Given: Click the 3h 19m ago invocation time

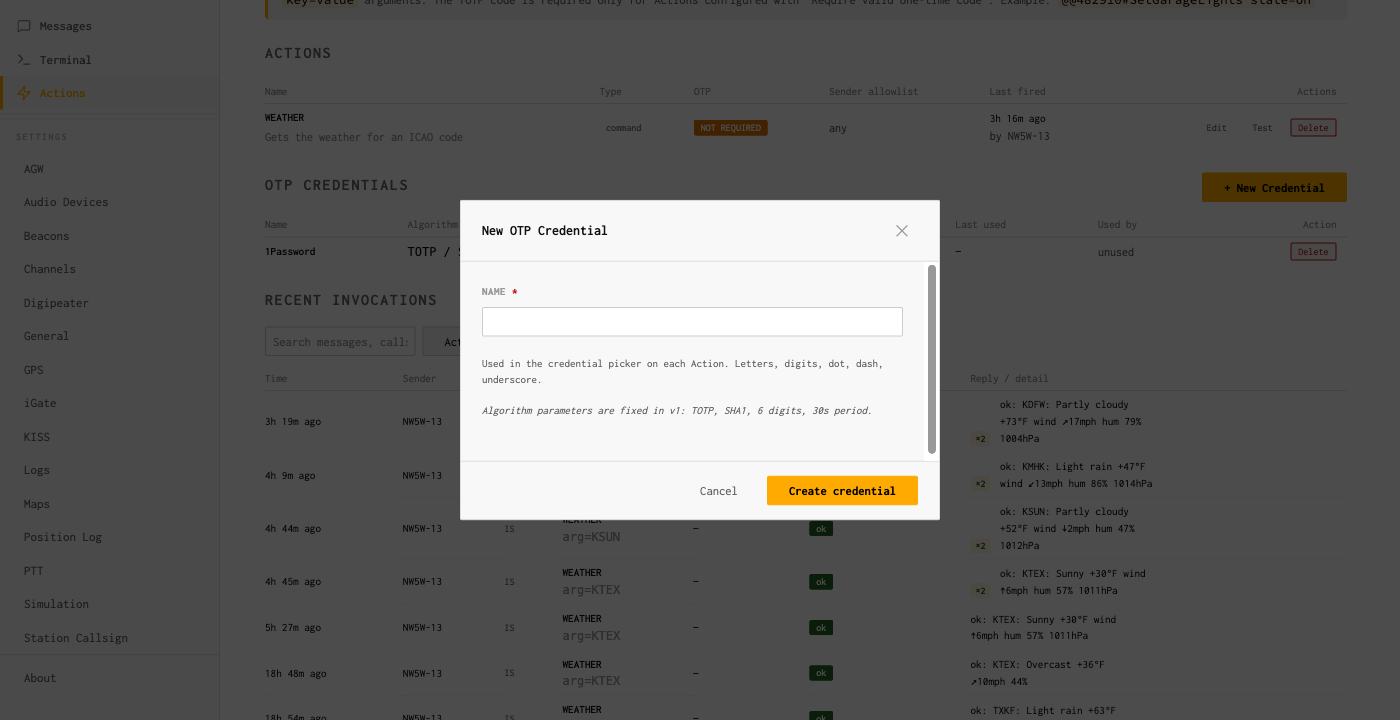Looking at the screenshot, I should [293, 422].
